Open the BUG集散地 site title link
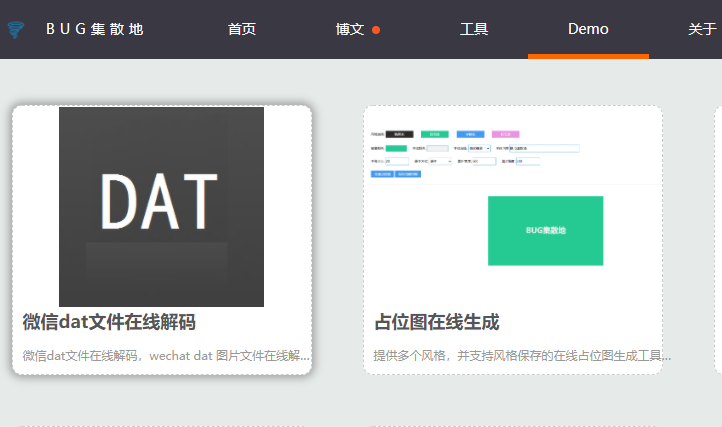 pos(94,29)
